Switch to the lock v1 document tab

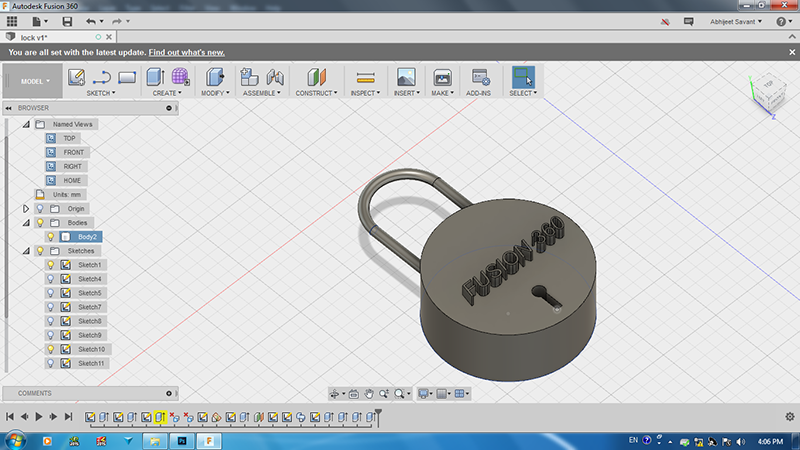(59, 37)
